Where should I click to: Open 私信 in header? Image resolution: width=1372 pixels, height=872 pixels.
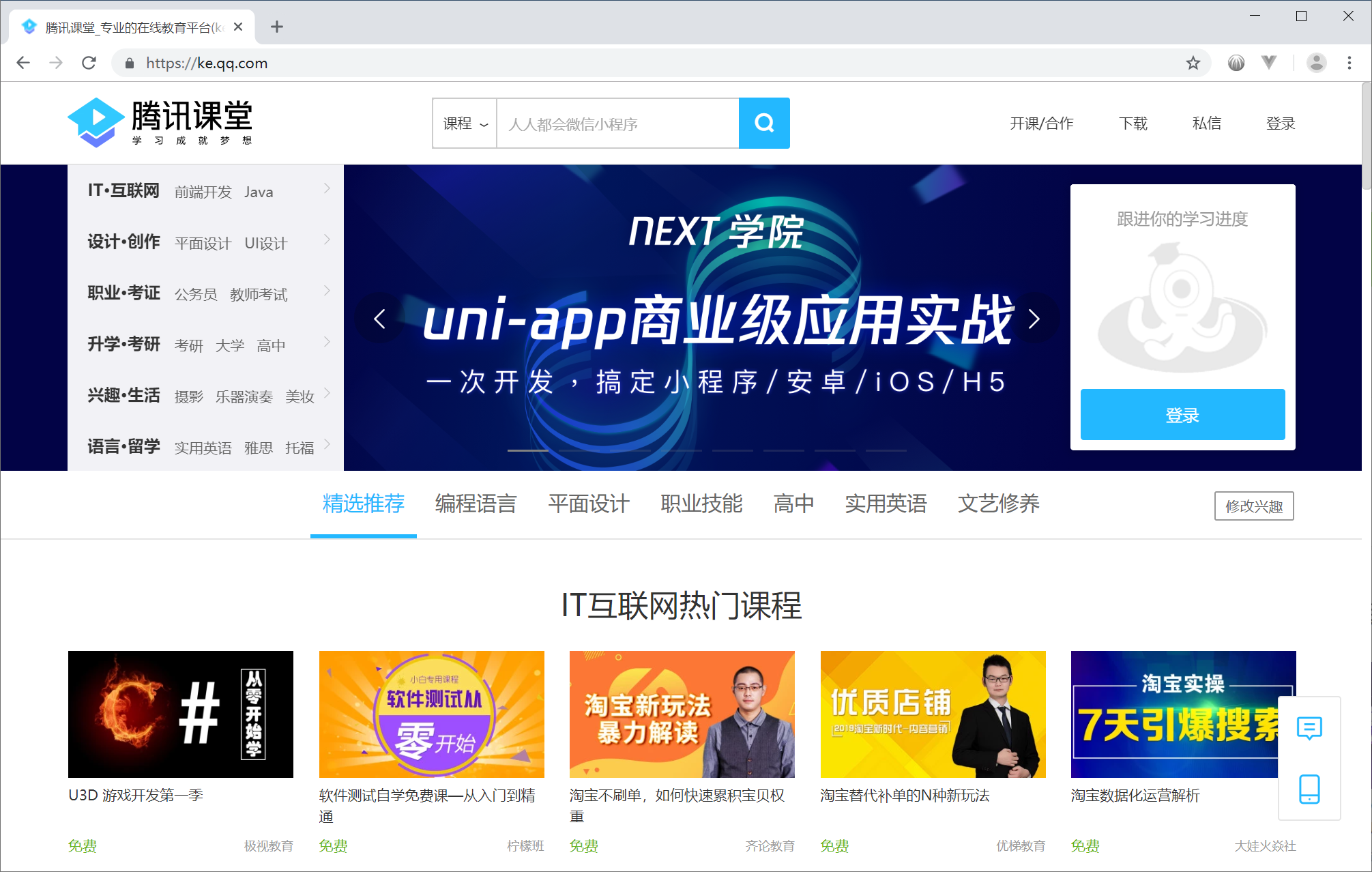[x=1207, y=123]
